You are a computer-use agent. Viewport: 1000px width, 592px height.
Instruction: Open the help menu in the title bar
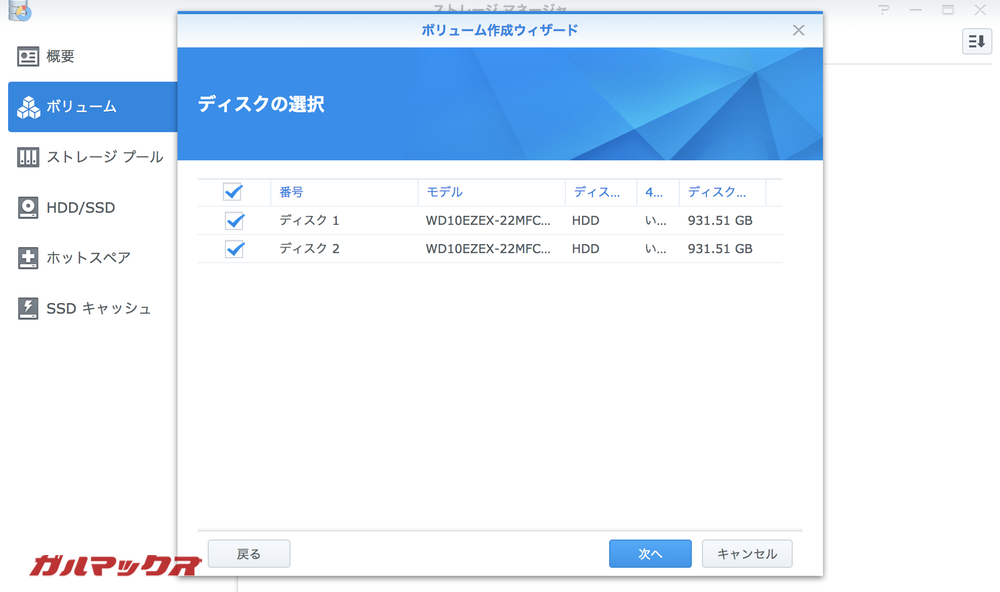884,10
